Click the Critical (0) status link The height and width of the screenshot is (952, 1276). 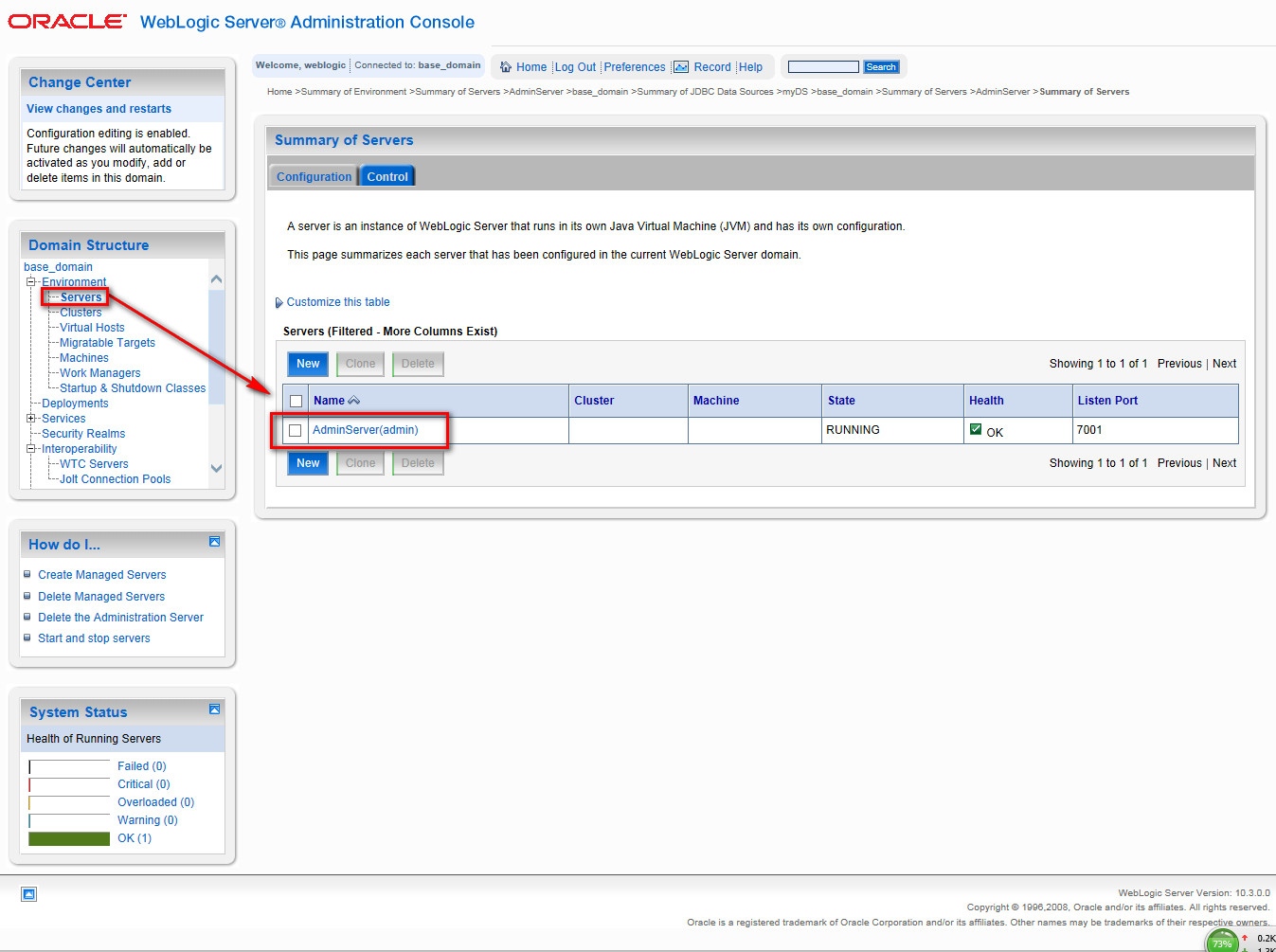coord(144,784)
